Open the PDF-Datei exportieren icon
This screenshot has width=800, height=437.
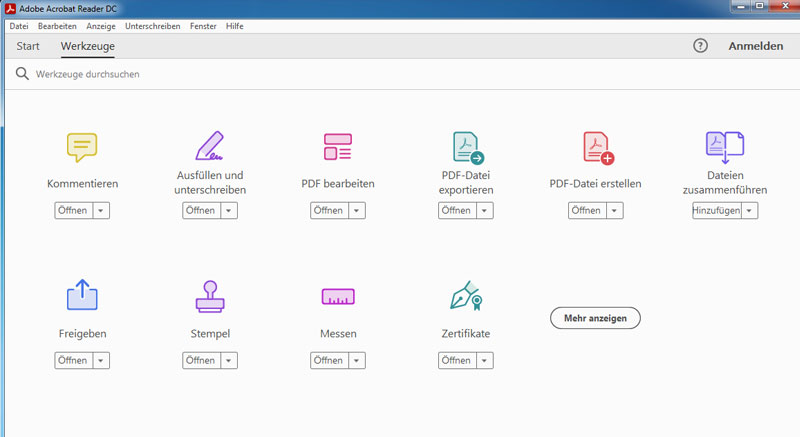coord(467,147)
